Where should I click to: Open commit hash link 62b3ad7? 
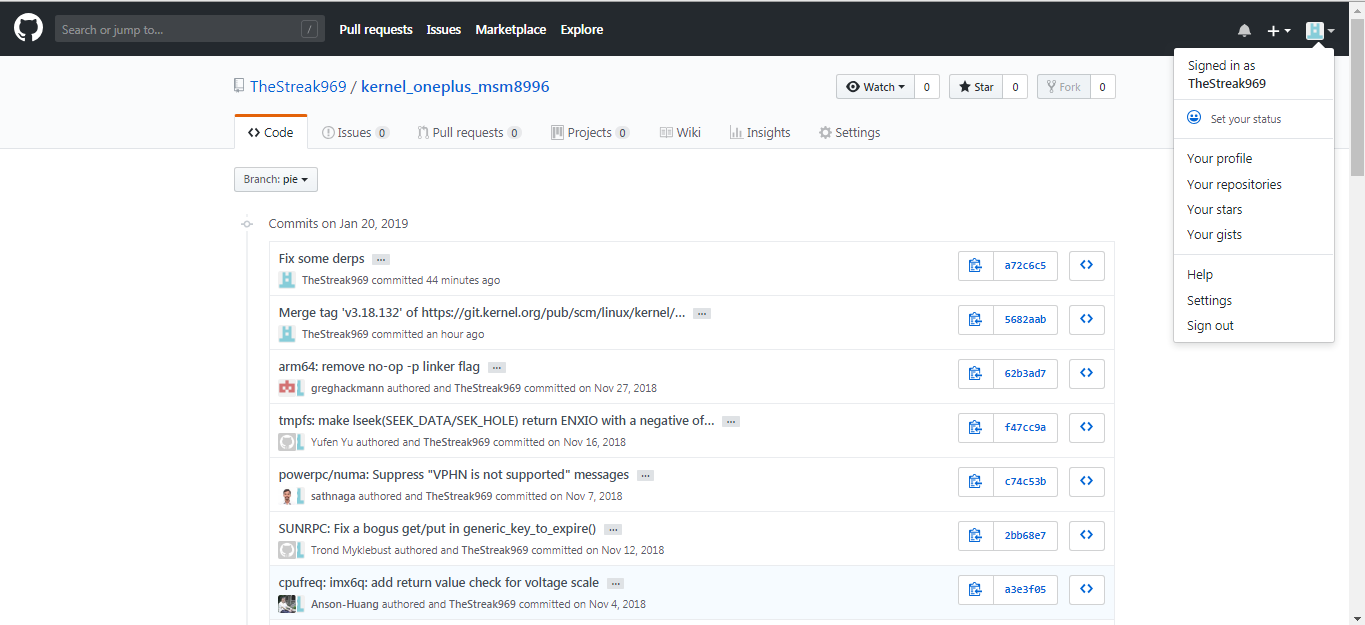pyautogui.click(x=1025, y=374)
